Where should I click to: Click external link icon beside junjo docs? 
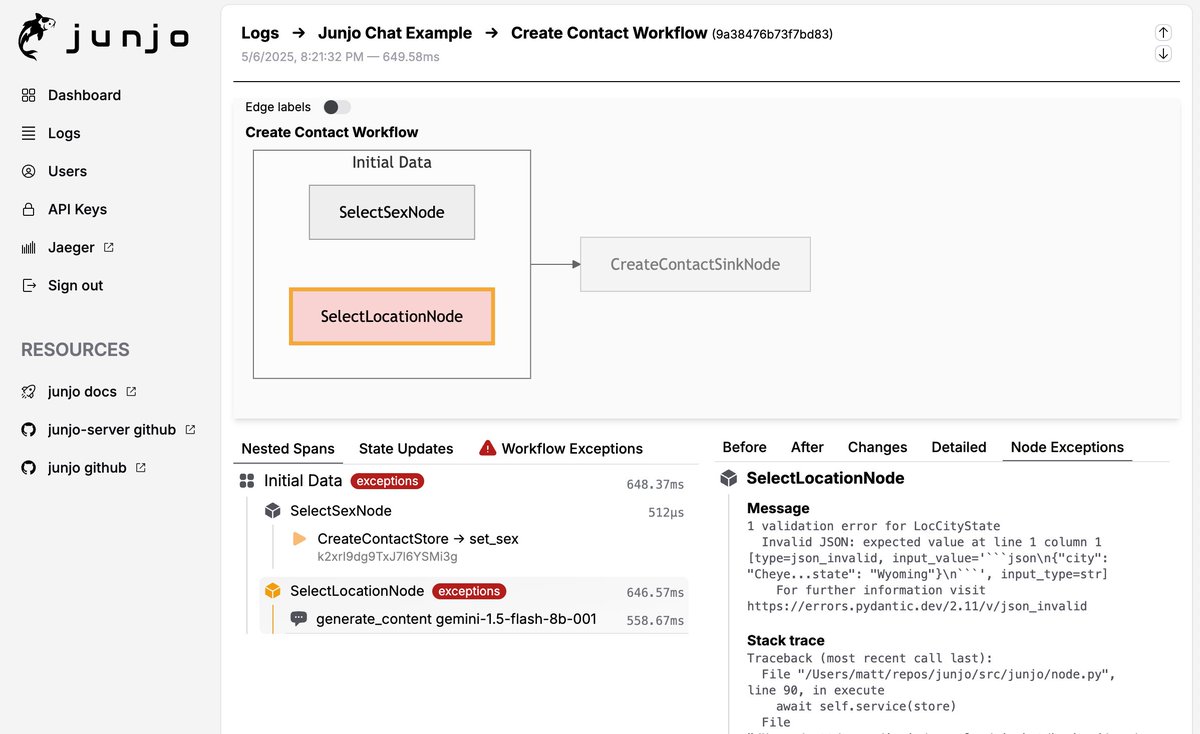[x=131, y=391]
